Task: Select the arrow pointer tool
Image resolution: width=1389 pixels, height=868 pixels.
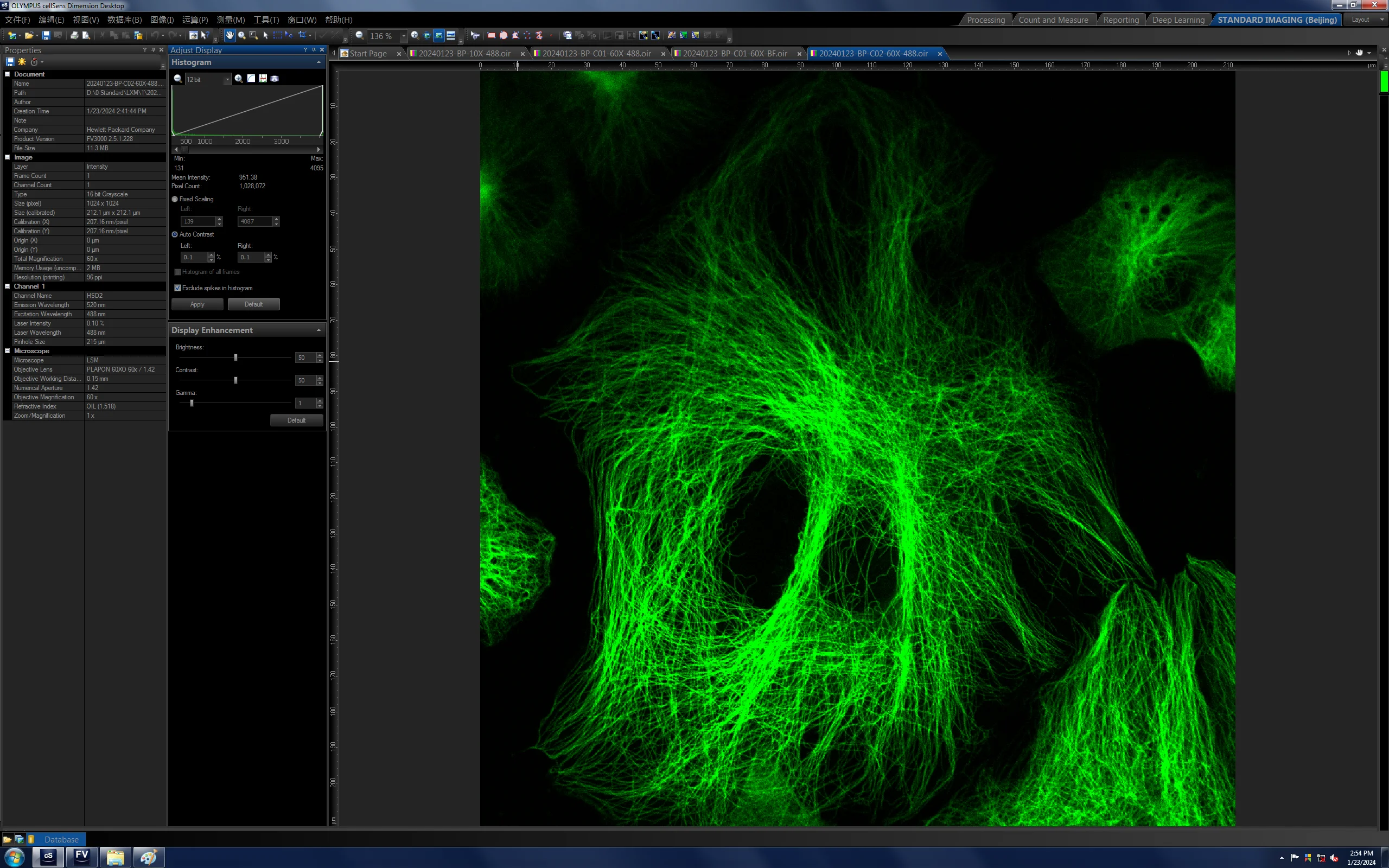Action: pos(266,36)
